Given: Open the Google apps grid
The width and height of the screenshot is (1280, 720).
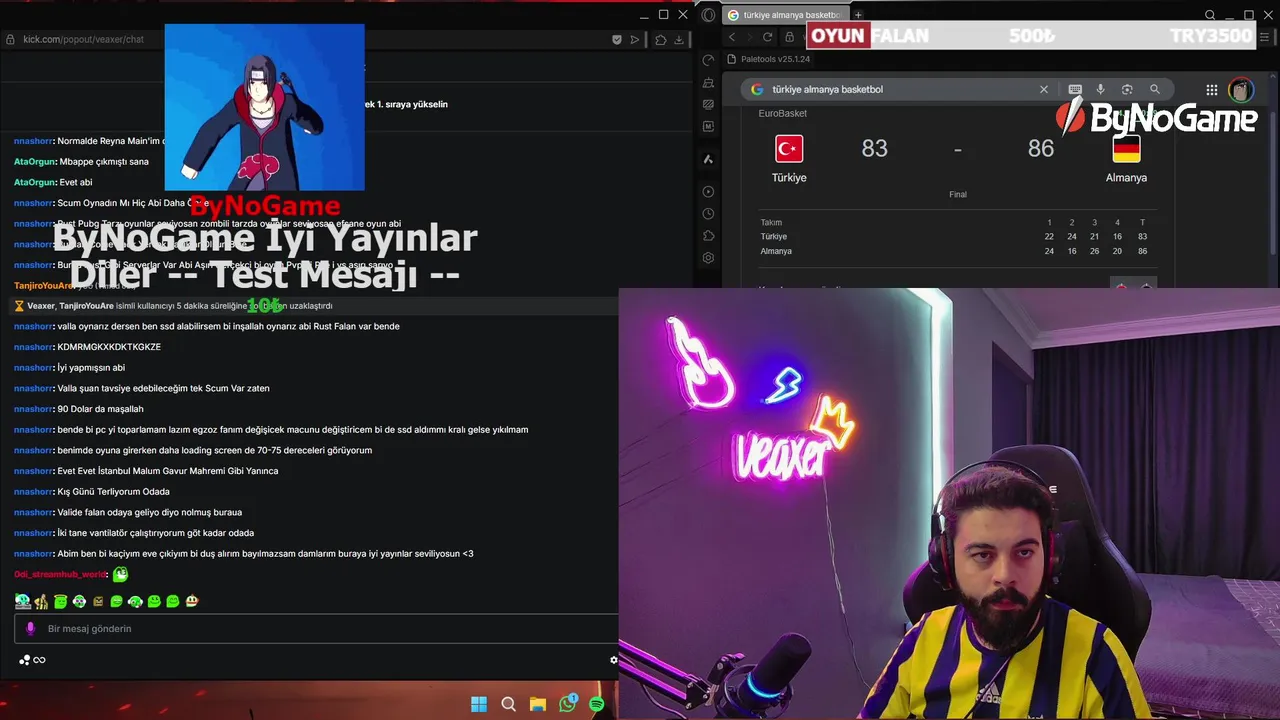Looking at the screenshot, I should (1212, 90).
